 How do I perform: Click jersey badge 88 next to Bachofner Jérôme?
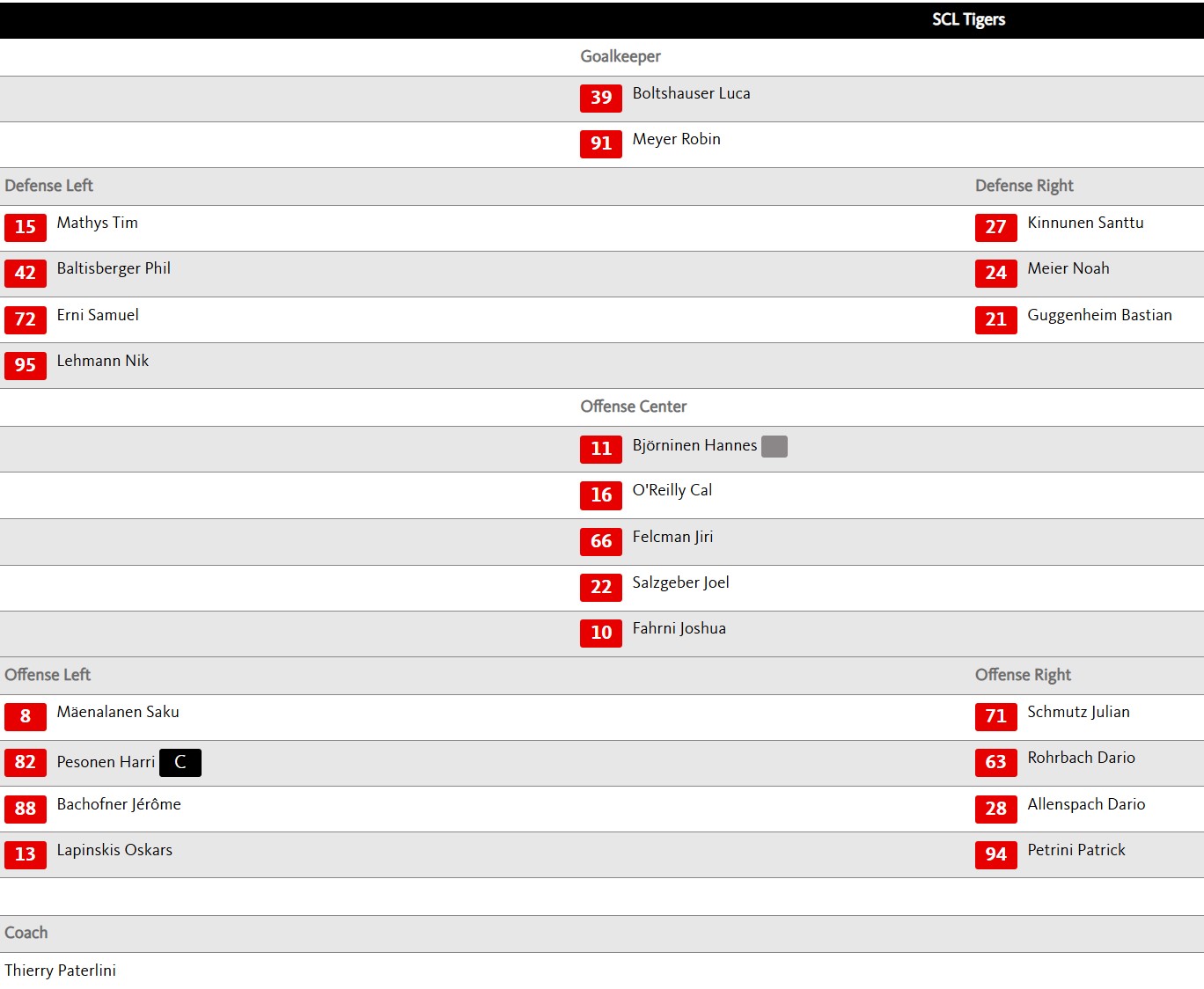(x=26, y=809)
